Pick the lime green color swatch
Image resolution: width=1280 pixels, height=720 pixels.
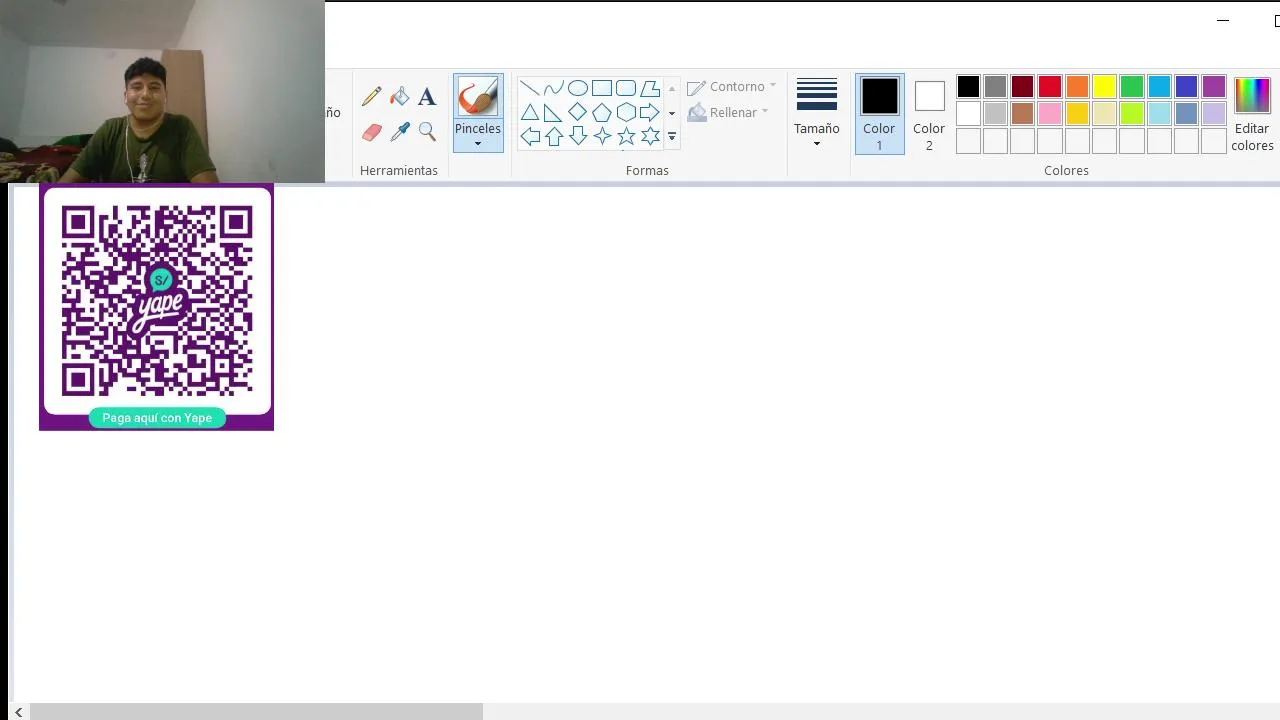[x=1132, y=114]
